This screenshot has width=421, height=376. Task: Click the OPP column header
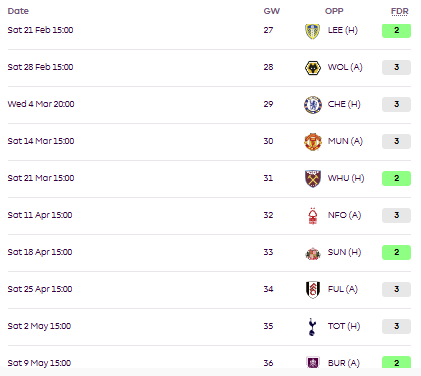coord(334,11)
